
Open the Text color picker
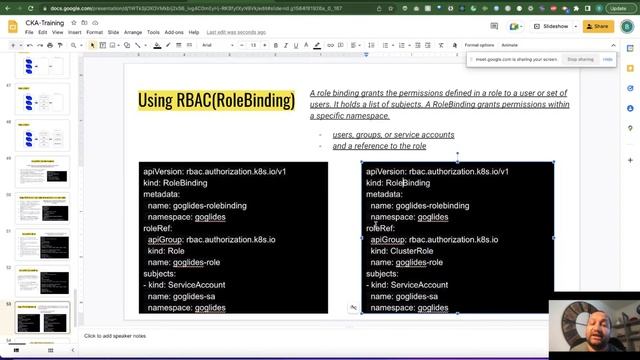306,45
